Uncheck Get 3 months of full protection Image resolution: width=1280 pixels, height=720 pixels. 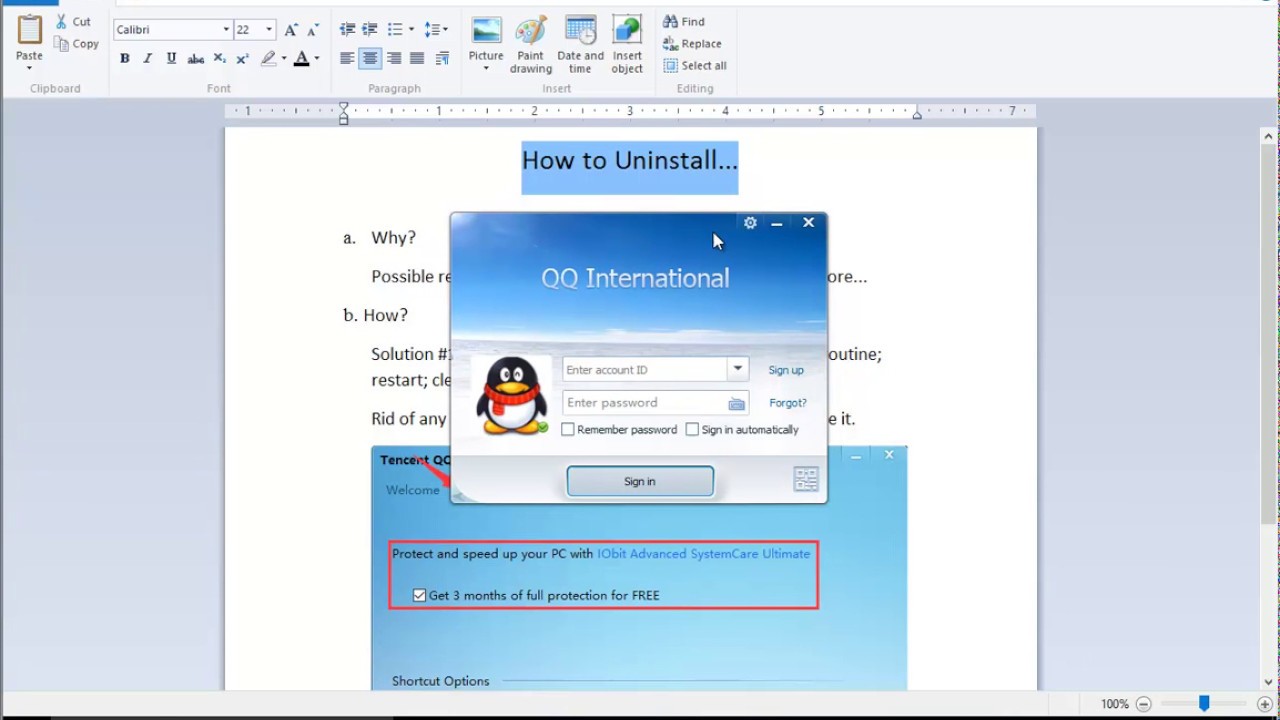(420, 595)
